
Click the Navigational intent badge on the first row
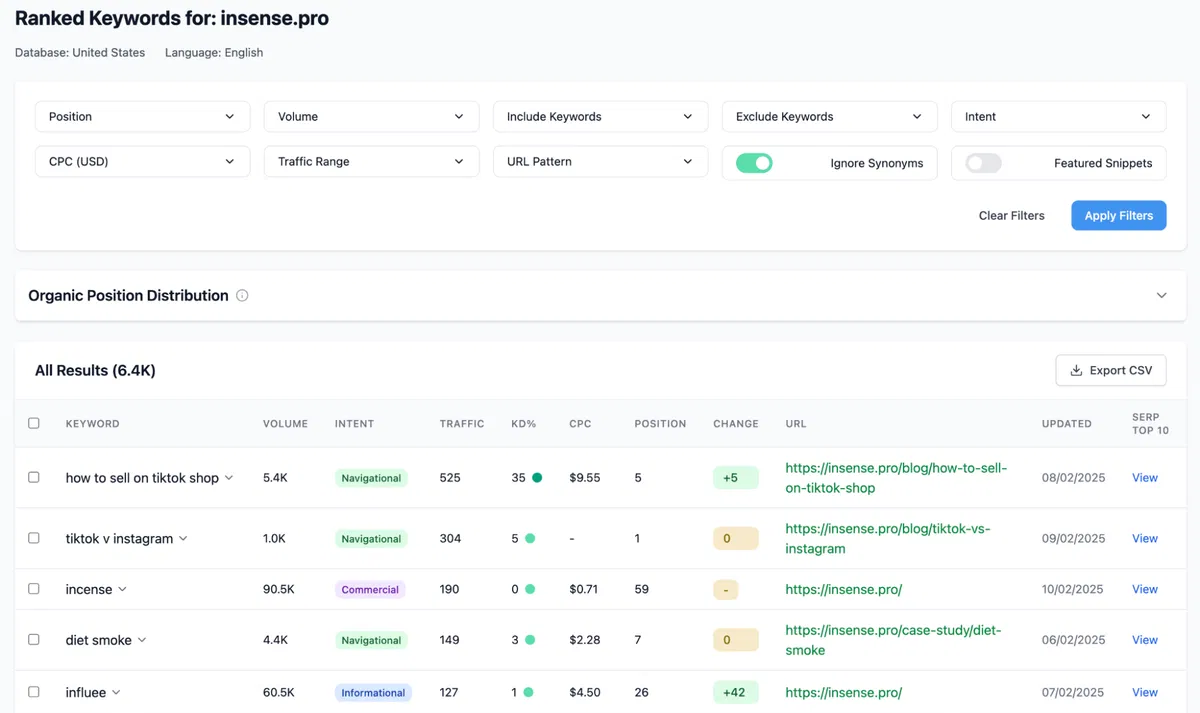pos(371,477)
